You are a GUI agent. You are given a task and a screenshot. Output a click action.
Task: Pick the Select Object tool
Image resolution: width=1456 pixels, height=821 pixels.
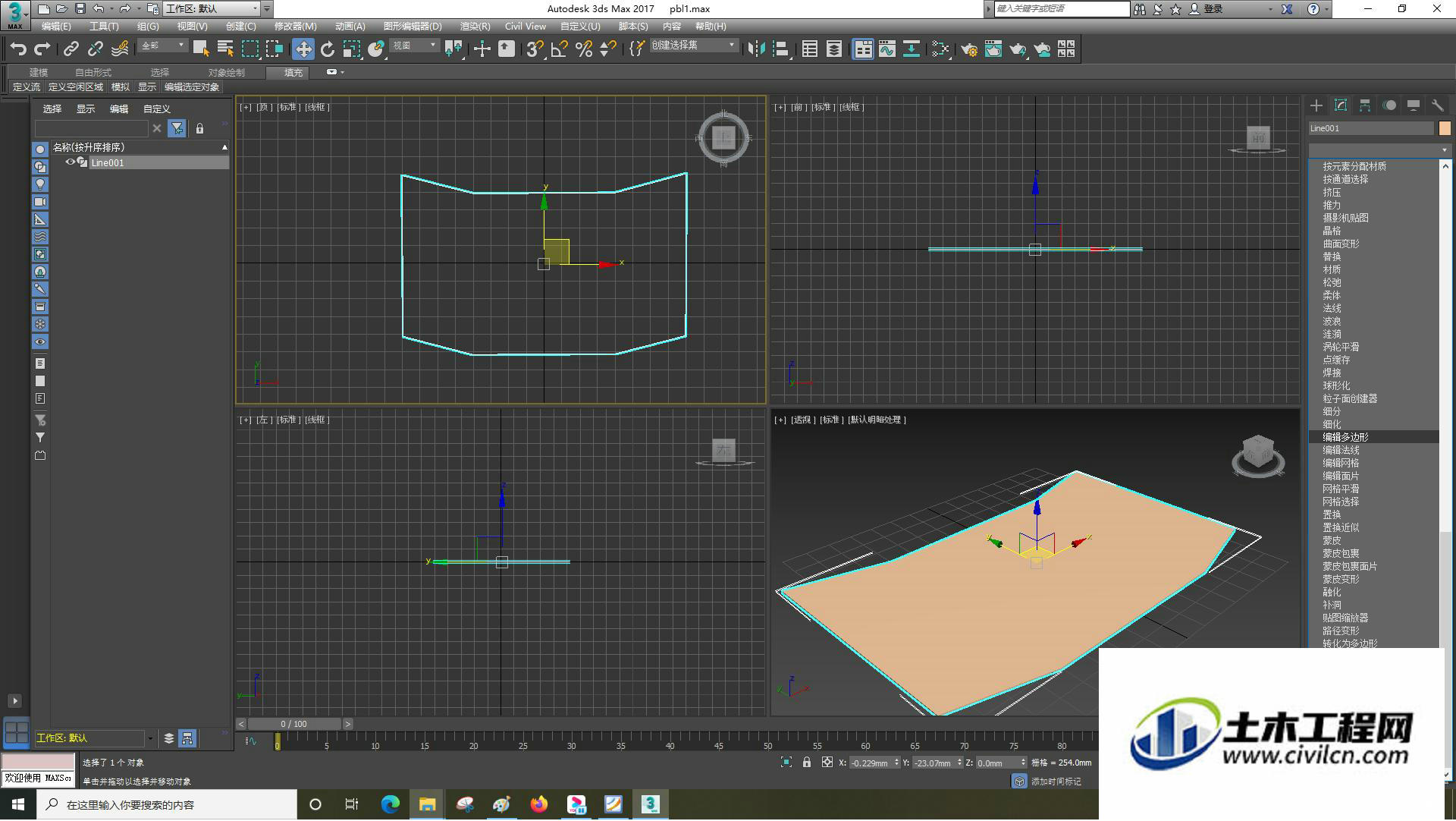click(201, 49)
